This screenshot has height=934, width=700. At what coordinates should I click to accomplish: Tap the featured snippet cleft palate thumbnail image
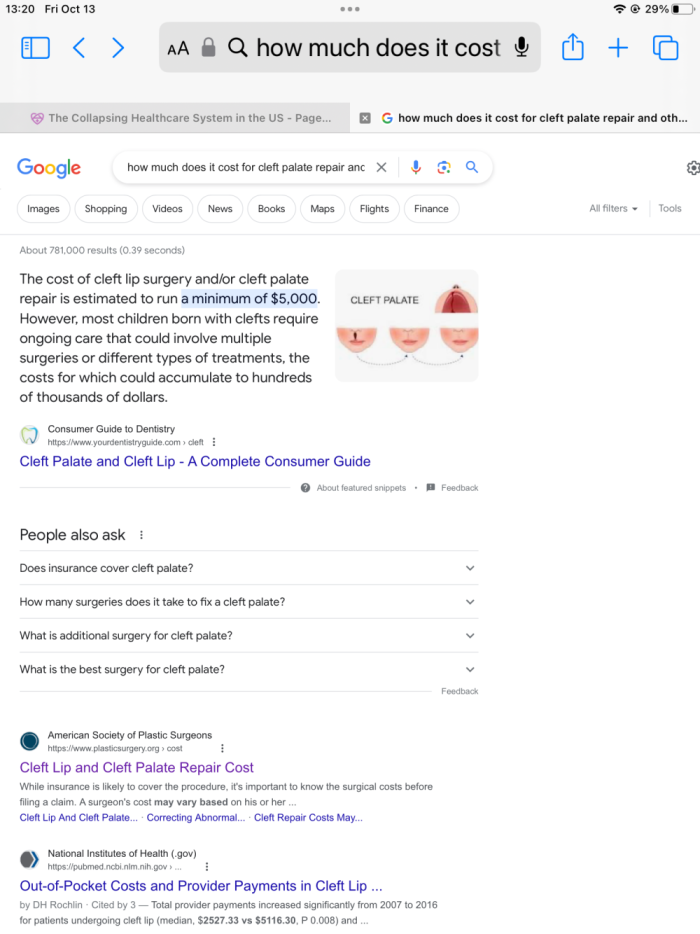tap(407, 324)
